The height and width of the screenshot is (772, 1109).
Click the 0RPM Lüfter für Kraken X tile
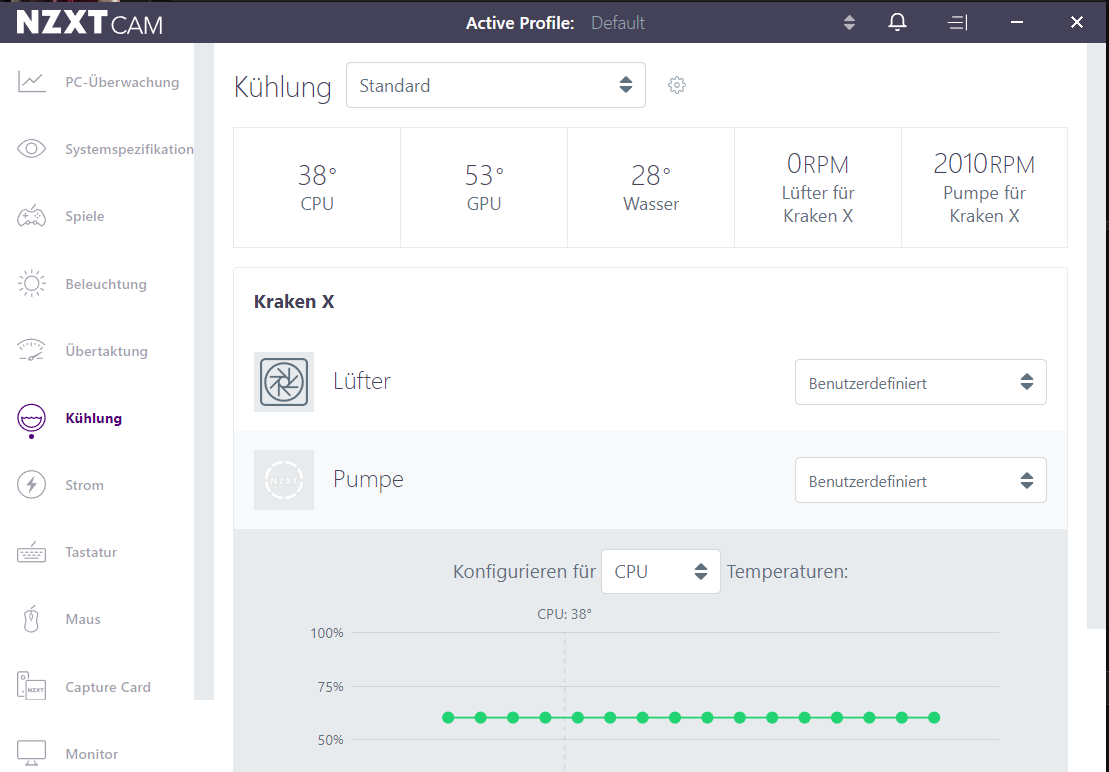pyautogui.click(x=818, y=187)
